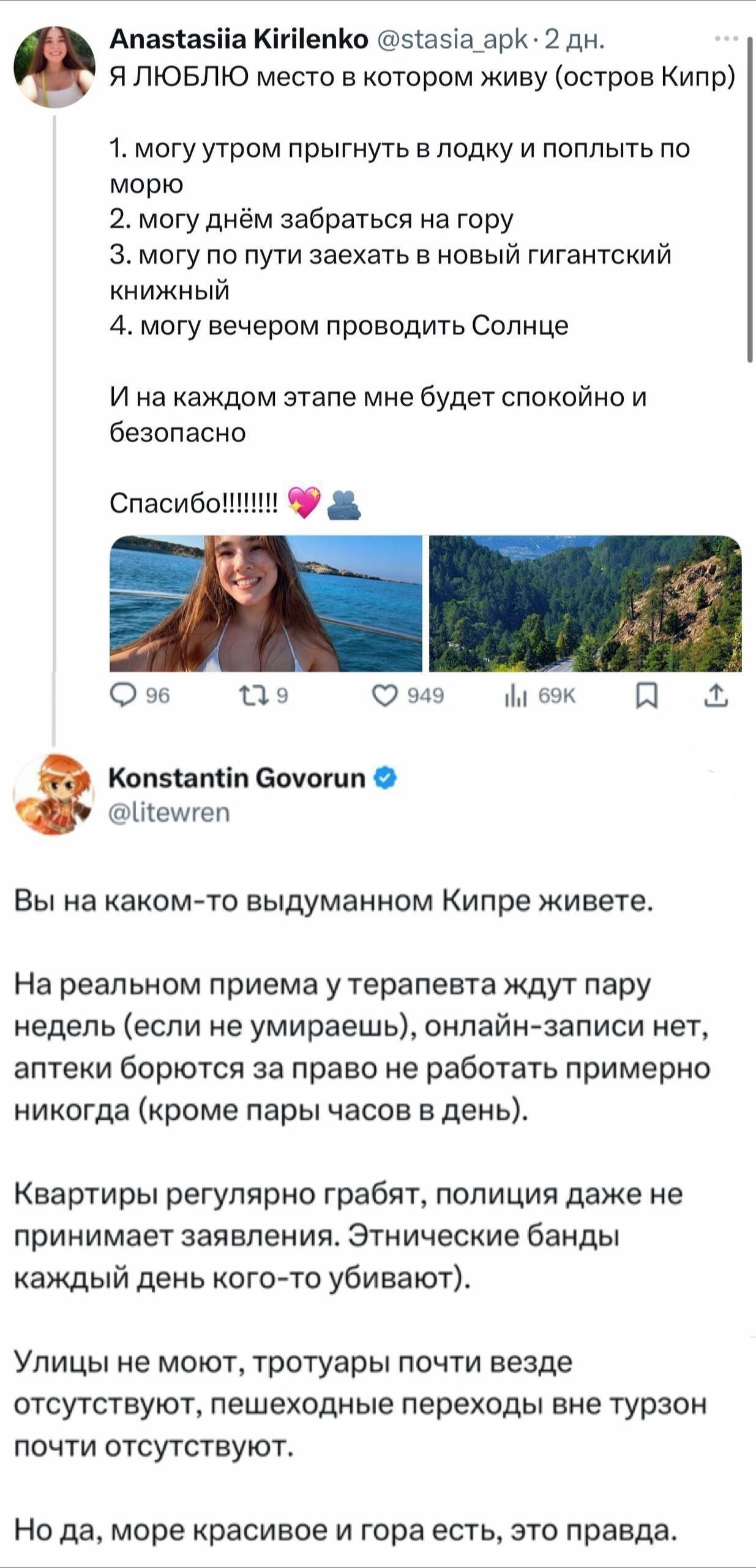
Task: Click the Anastasiia Kirilenko display name
Action: pyautogui.click(x=239, y=39)
